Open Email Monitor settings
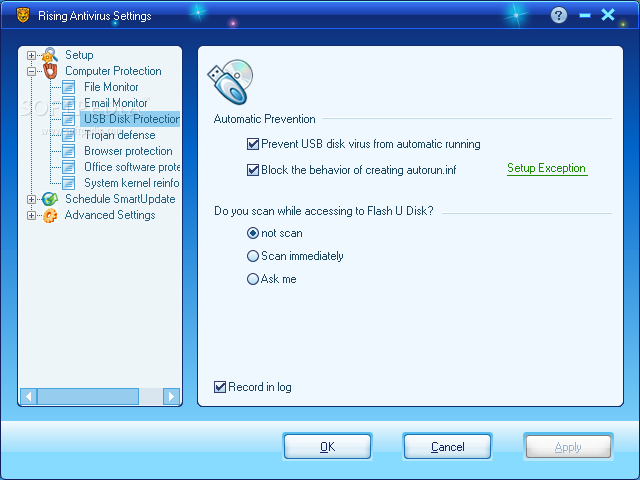Viewport: 640px width, 480px height. pyautogui.click(x=116, y=103)
